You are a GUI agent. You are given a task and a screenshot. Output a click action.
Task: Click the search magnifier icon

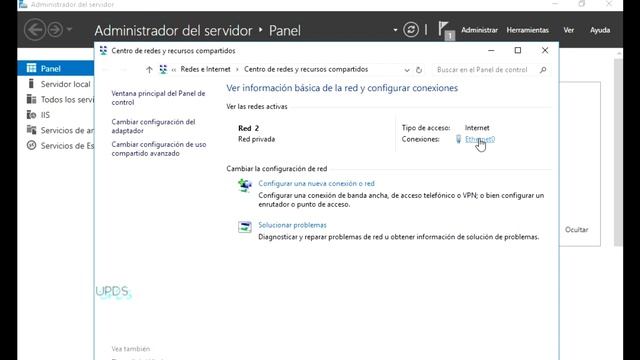coord(543,70)
